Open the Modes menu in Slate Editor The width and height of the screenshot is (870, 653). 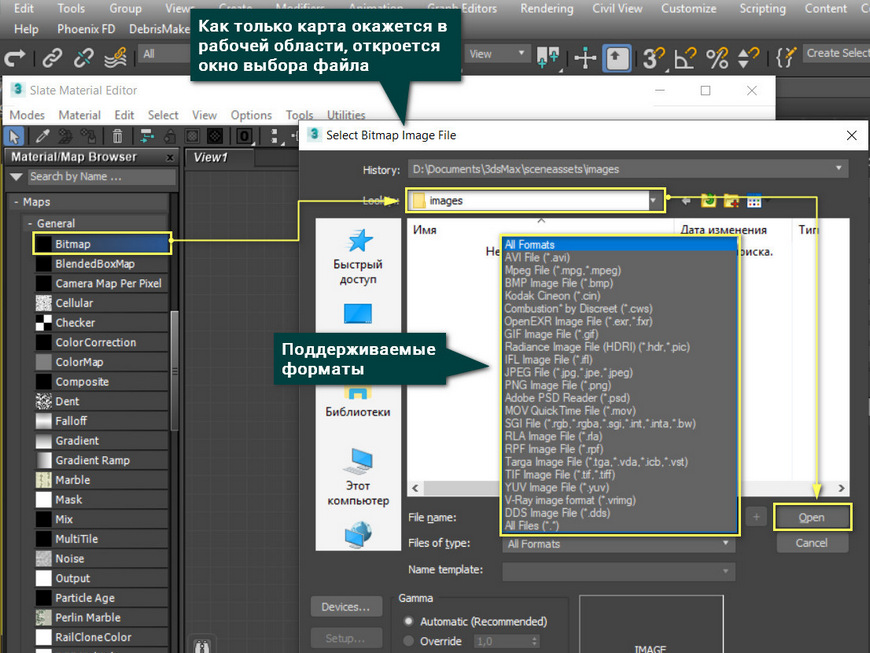coord(27,115)
